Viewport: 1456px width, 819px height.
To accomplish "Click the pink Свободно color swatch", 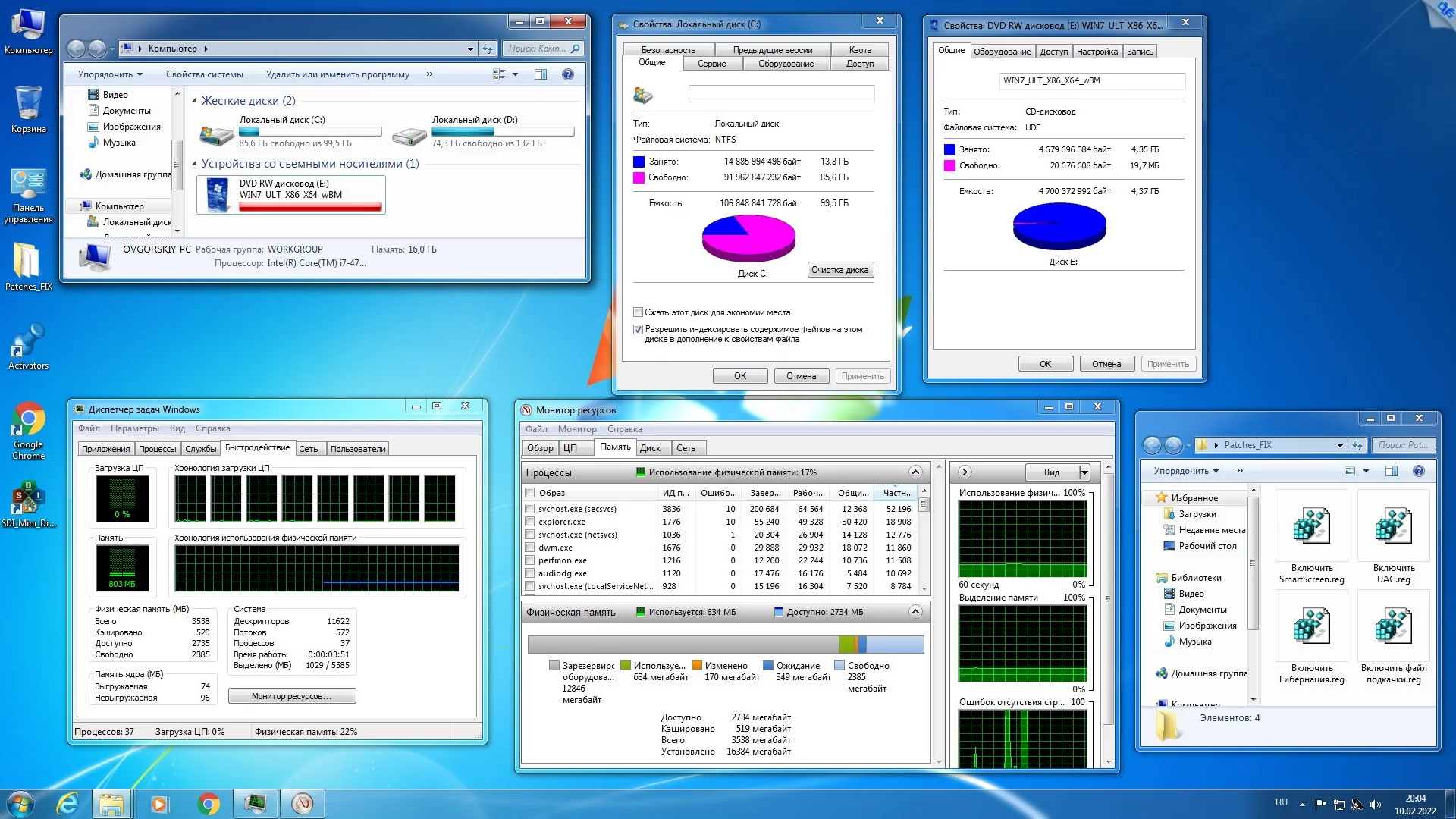I will [639, 177].
